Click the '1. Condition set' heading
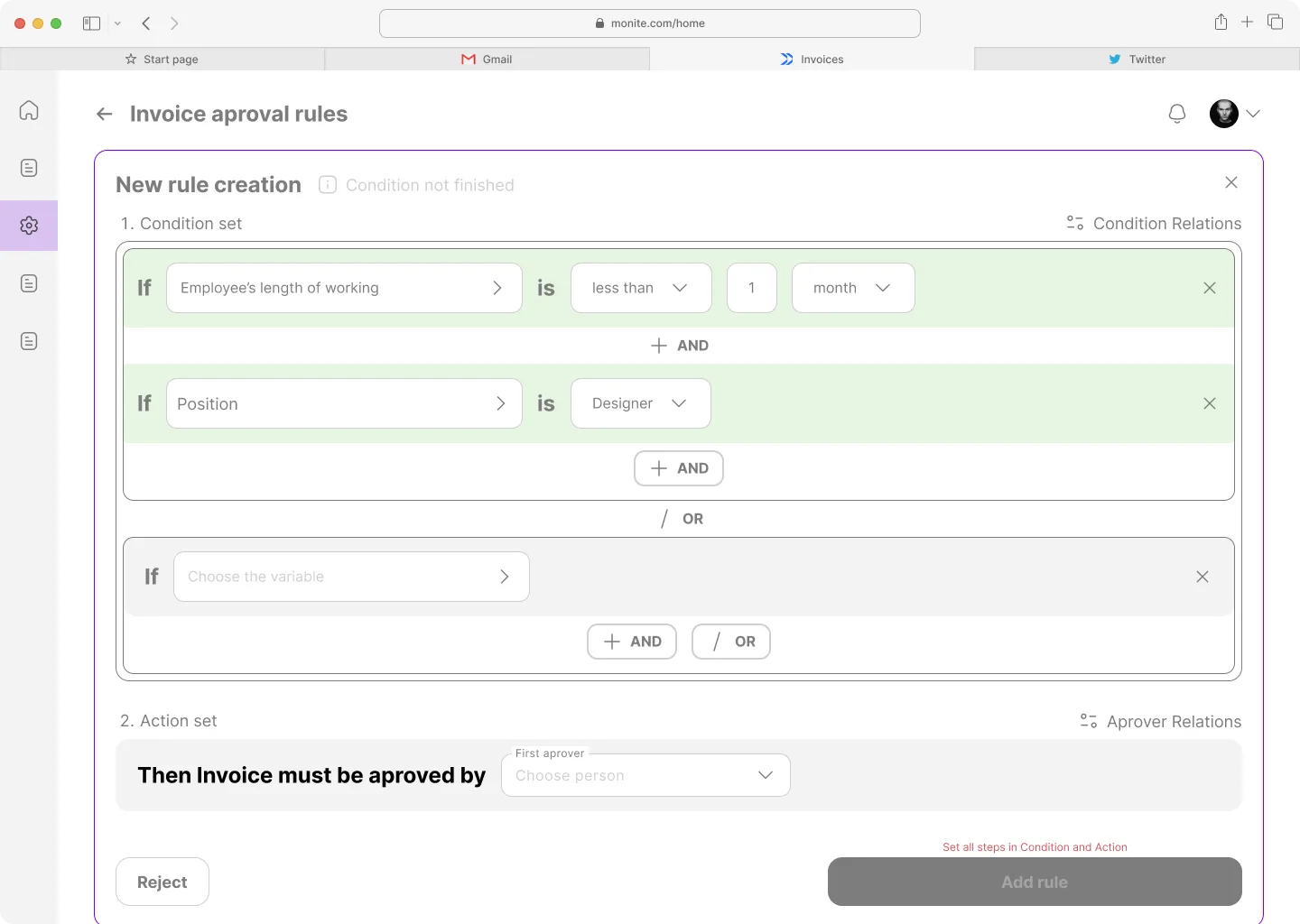The height and width of the screenshot is (924, 1300). tap(181, 223)
